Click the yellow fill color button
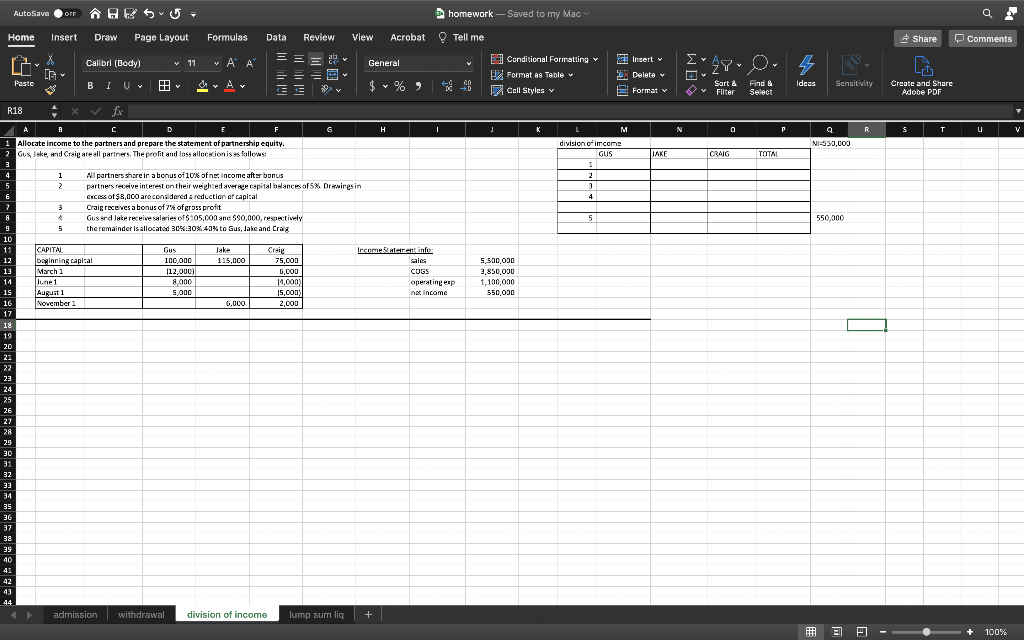The height and width of the screenshot is (640, 1024). pyautogui.click(x=202, y=86)
